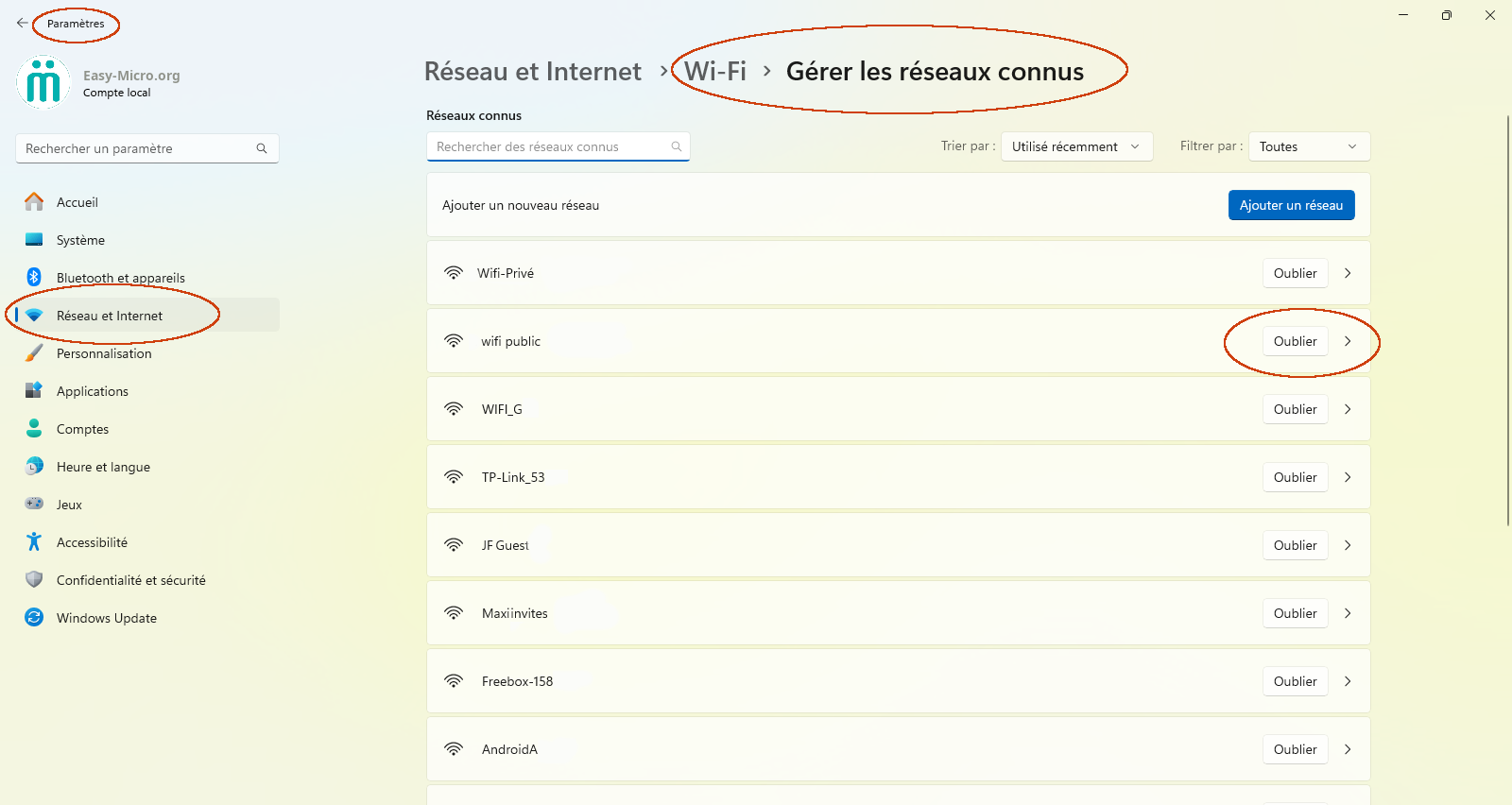Screen dimensions: 1512x805
Task: Click the Compte local text
Action: coord(117,93)
